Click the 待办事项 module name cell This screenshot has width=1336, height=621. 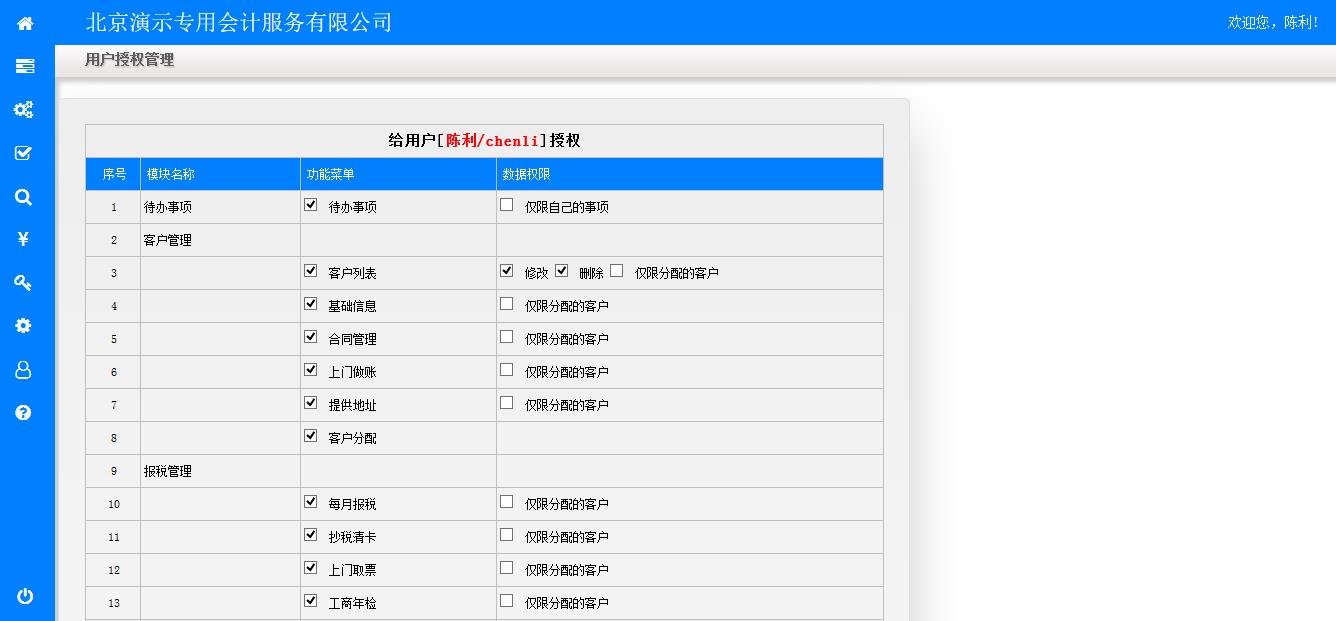point(220,207)
